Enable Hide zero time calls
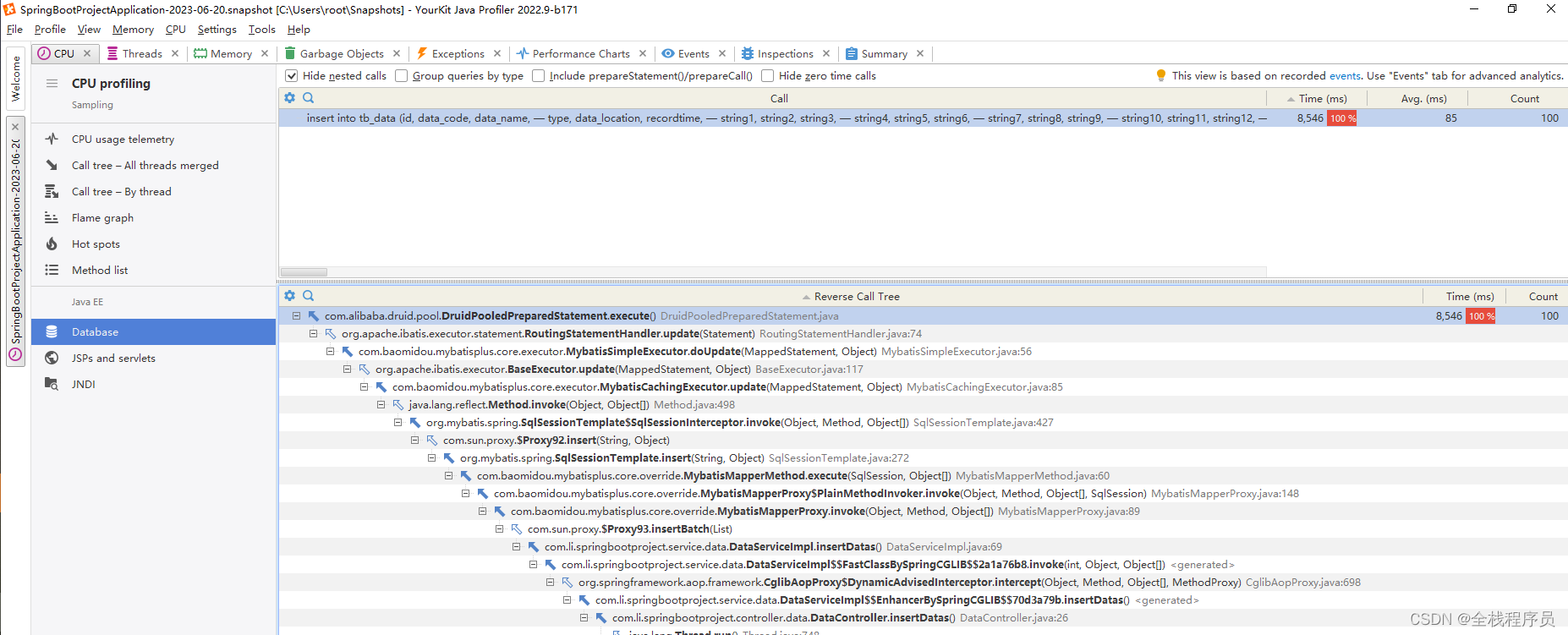Viewport: 1568px width, 635px height. 768,75
